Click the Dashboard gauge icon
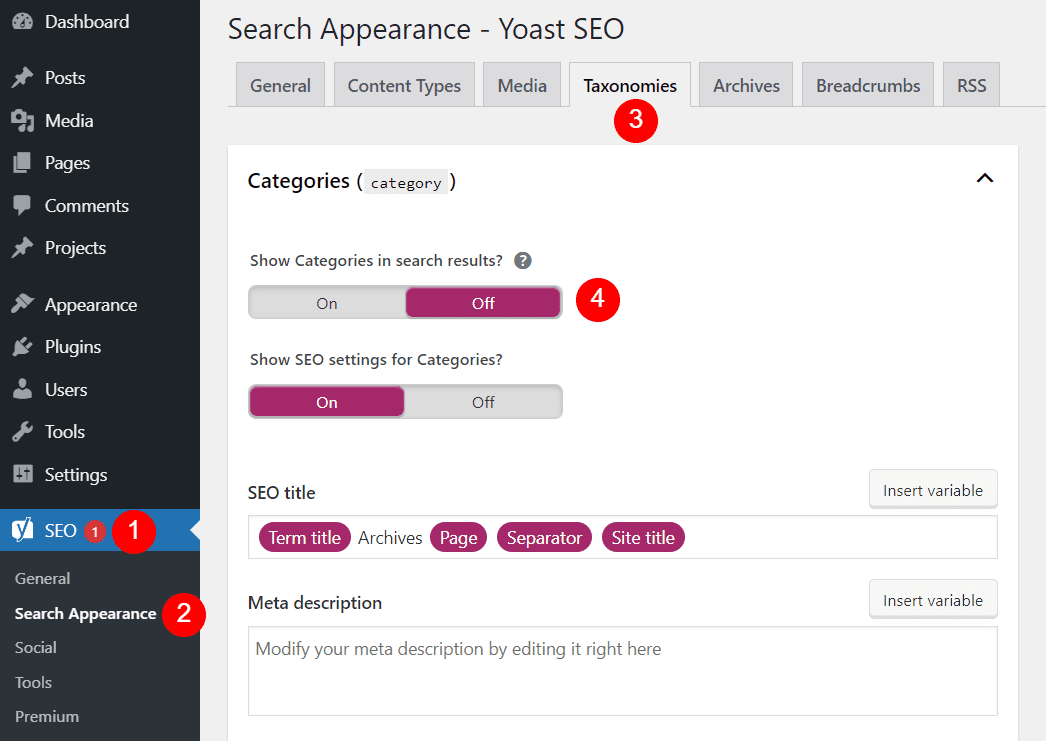Viewport: 1046px width, 741px height. click(22, 21)
